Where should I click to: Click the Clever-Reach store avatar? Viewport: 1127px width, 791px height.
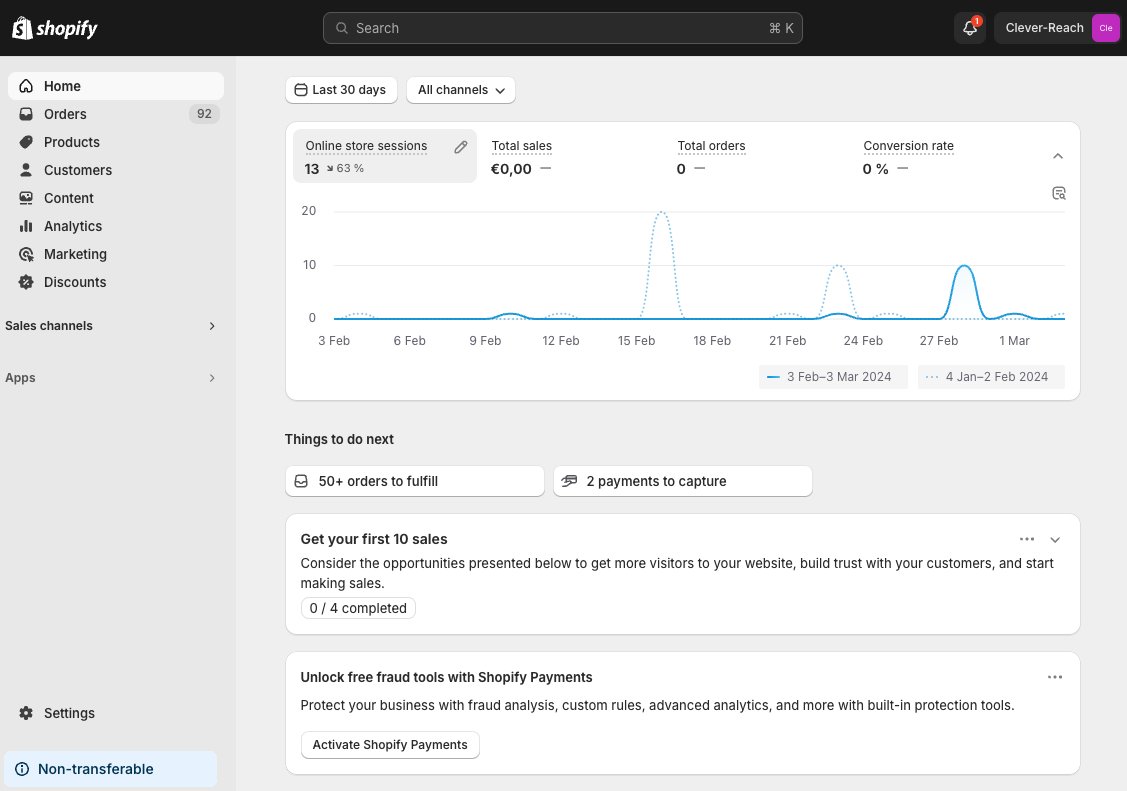(1104, 28)
